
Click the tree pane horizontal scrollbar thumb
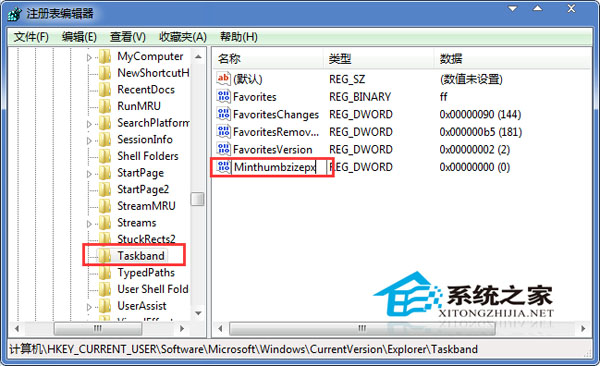click(x=98, y=328)
